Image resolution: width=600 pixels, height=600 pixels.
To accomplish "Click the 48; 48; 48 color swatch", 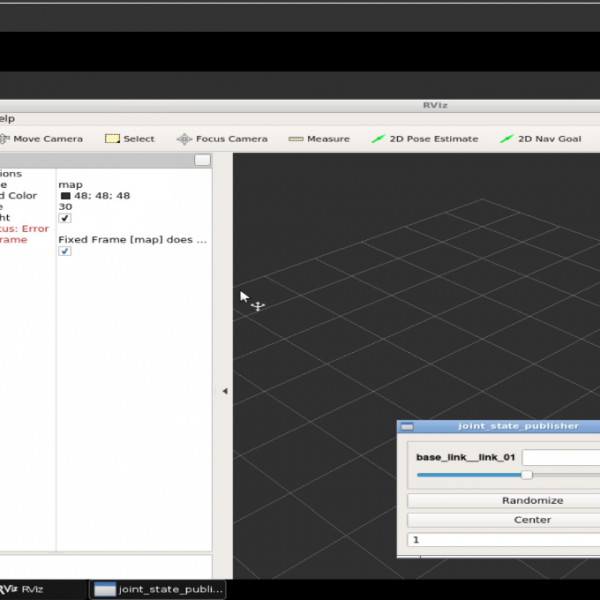I will pyautogui.click(x=66, y=196).
